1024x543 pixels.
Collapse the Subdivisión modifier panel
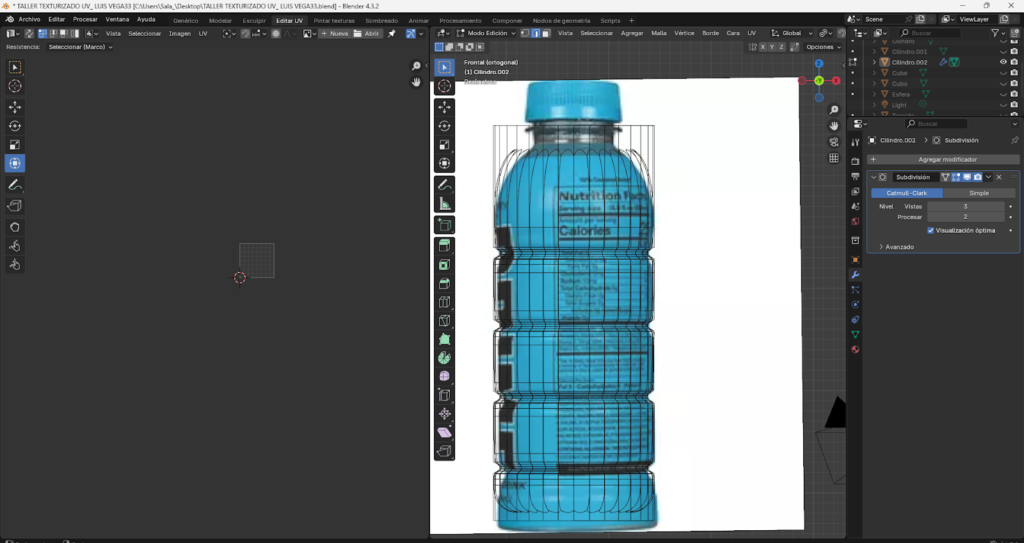[x=874, y=177]
